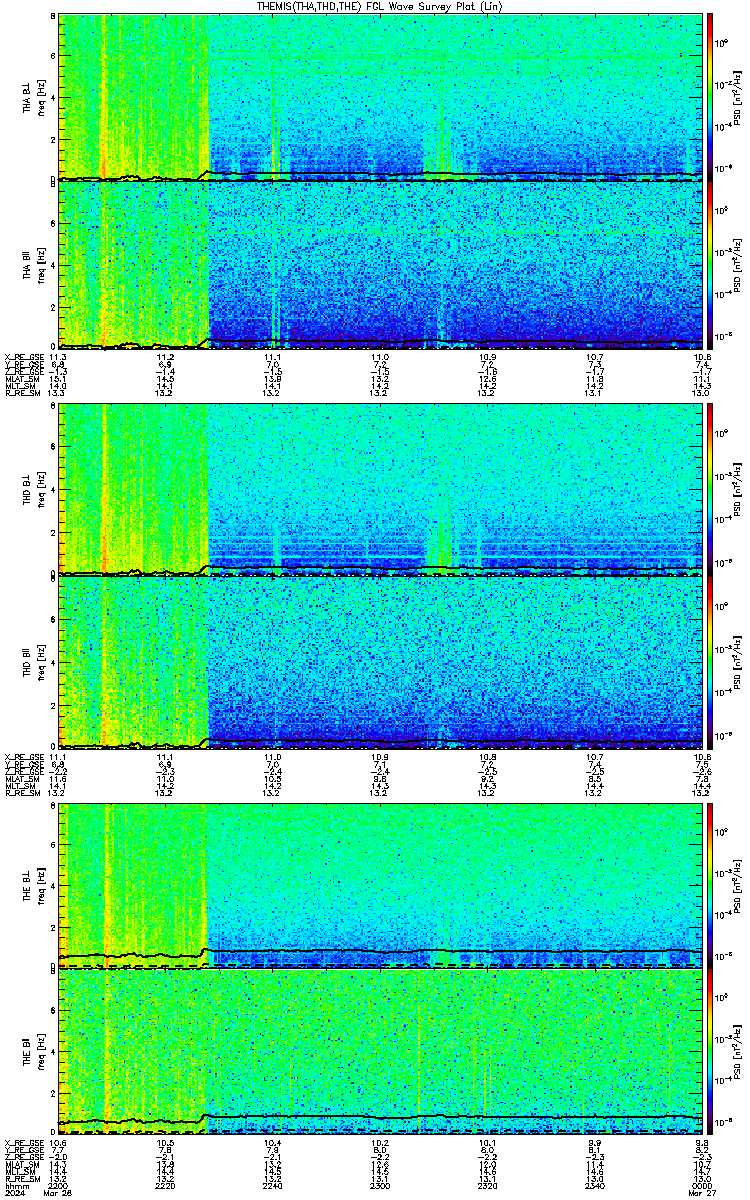Click the MLT_SM row label under THE panels
Screen dimensions: 750x1200
19,1172
